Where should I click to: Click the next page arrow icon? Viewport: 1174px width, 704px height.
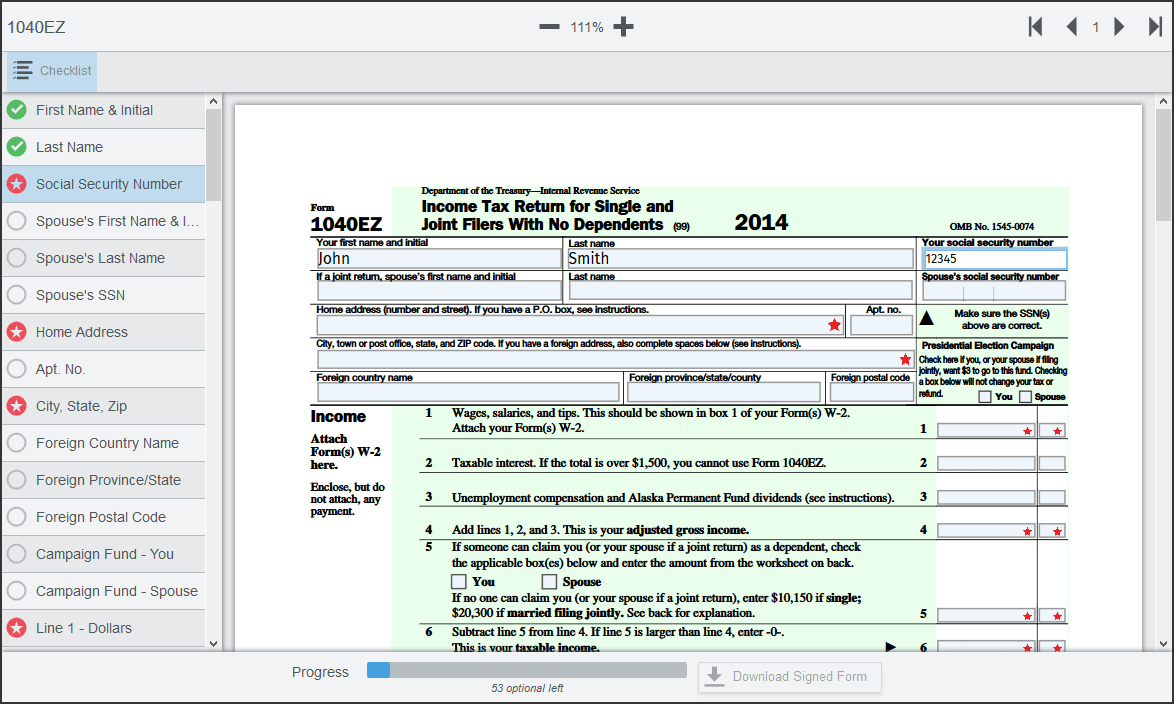(x=1120, y=26)
